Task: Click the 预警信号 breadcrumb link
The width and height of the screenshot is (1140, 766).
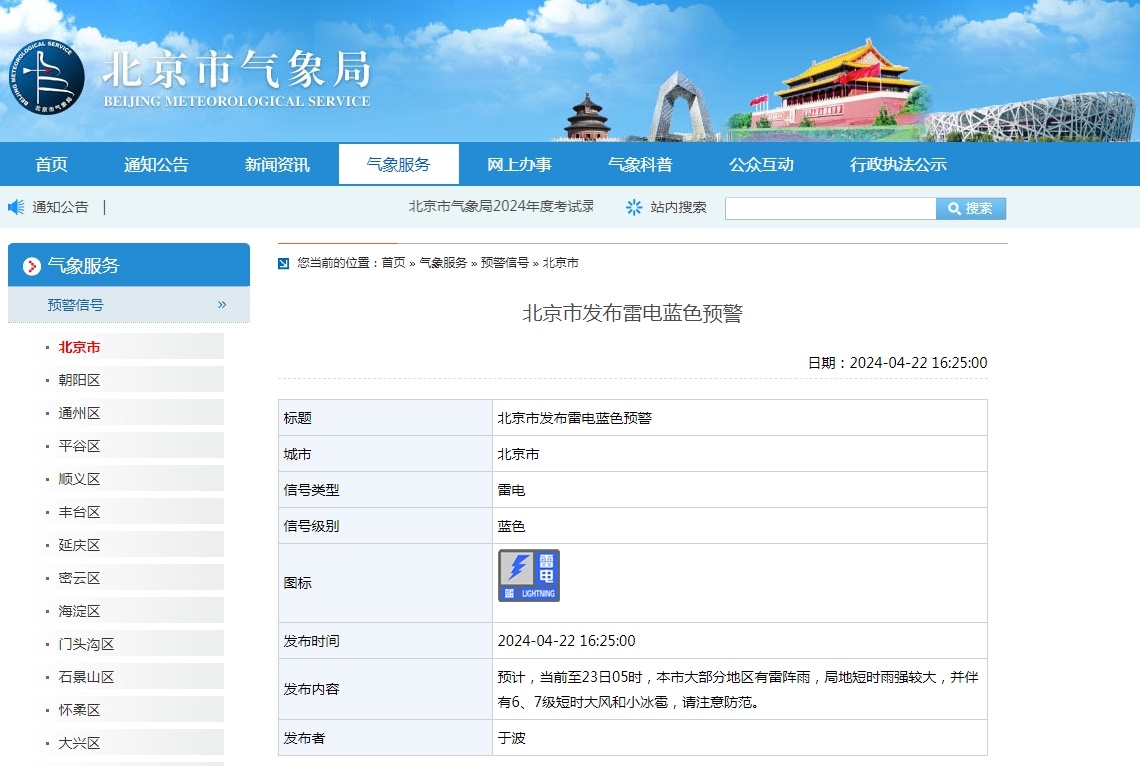Action: 505,263
